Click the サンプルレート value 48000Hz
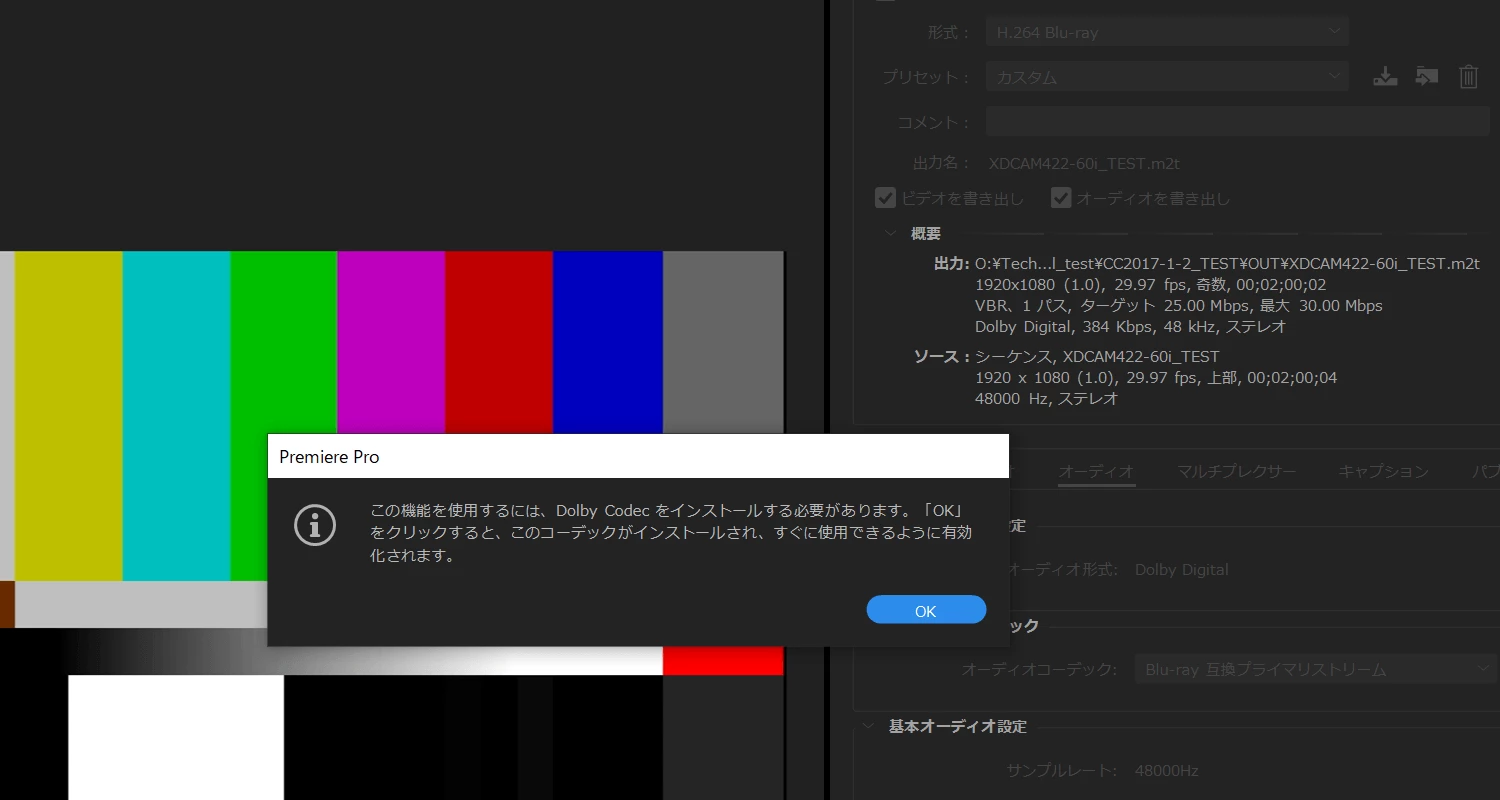 [x=1166, y=770]
